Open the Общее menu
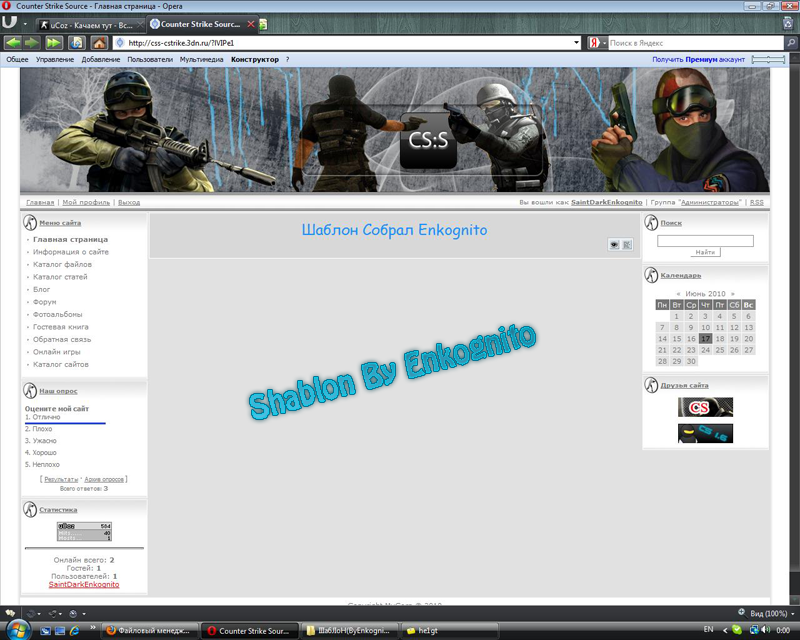This screenshot has width=800, height=640. (17, 60)
